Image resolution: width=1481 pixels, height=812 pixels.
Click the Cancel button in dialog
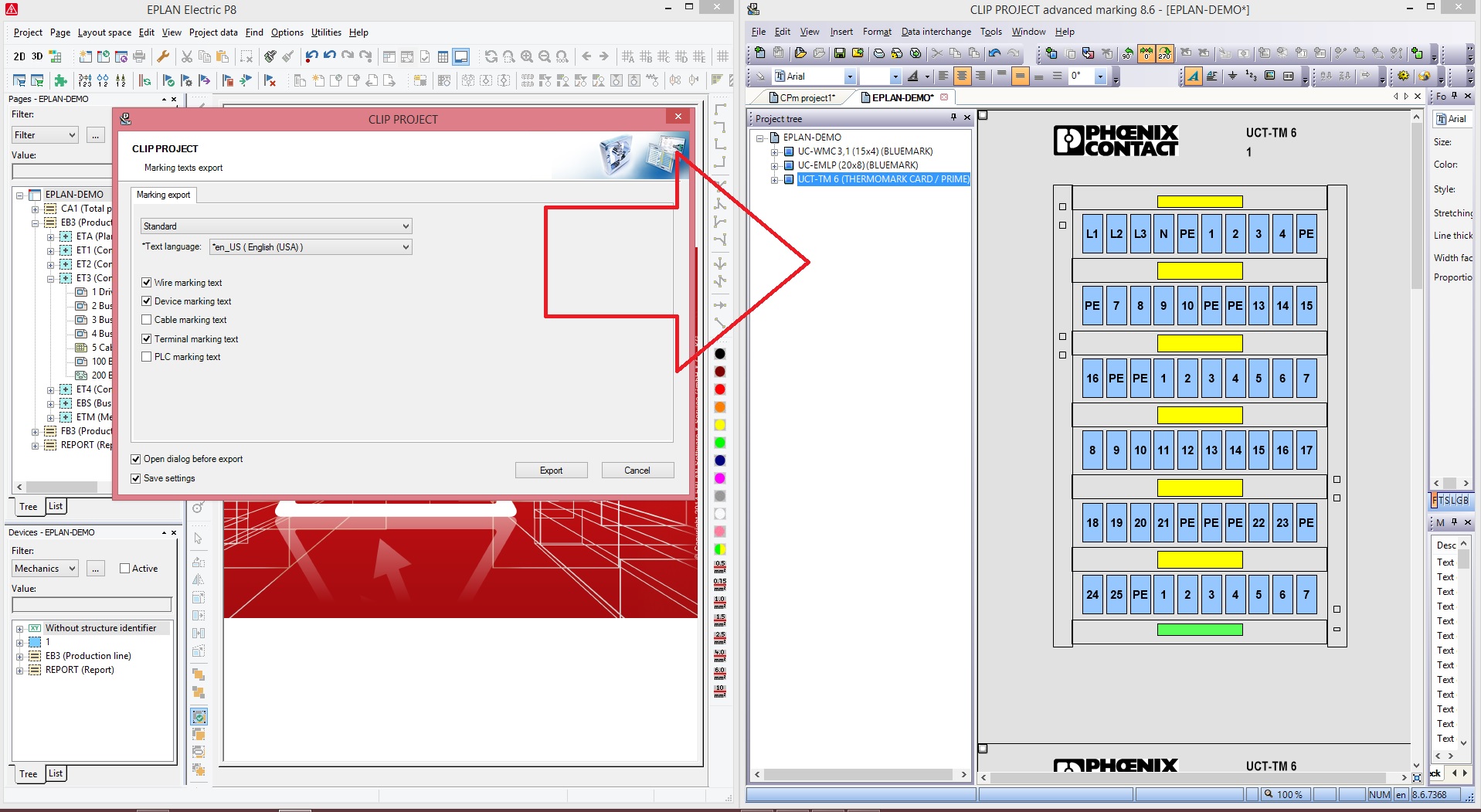[x=637, y=471]
